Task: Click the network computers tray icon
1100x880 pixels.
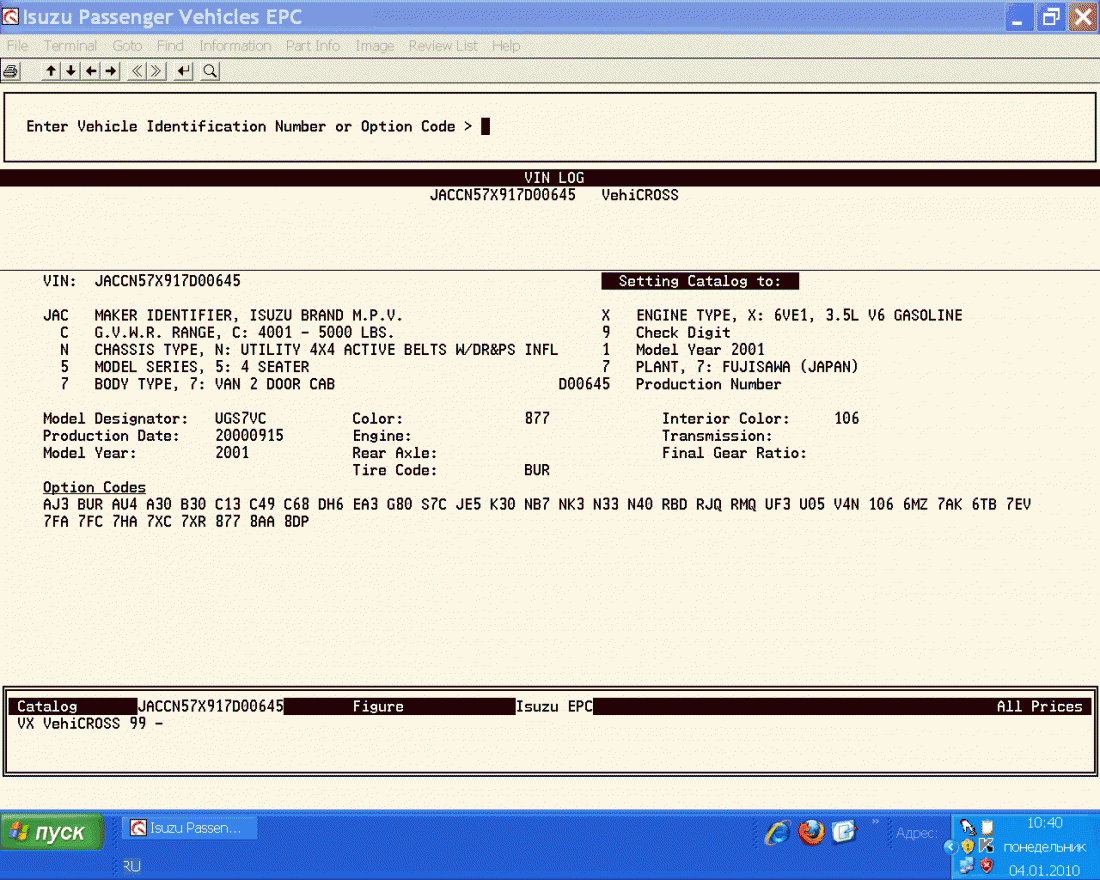Action: (x=967, y=865)
